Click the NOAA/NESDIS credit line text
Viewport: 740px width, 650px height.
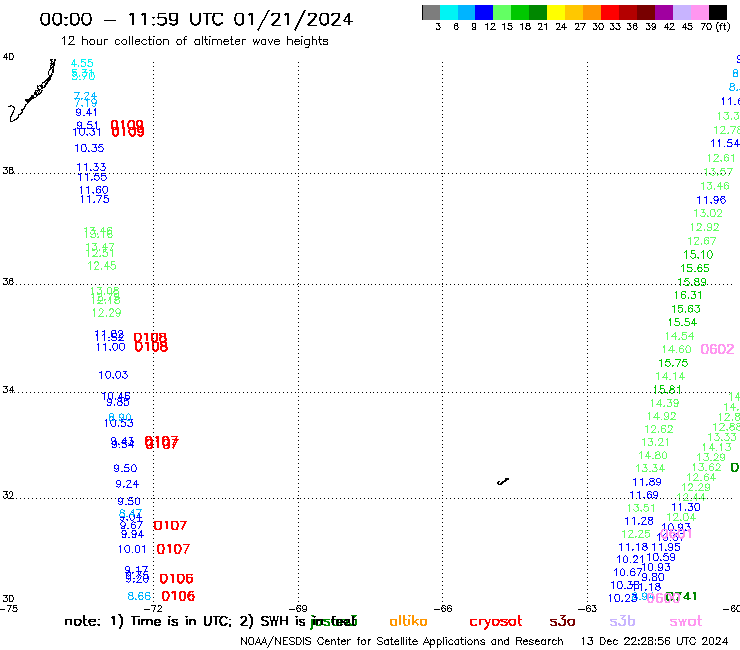402,642
